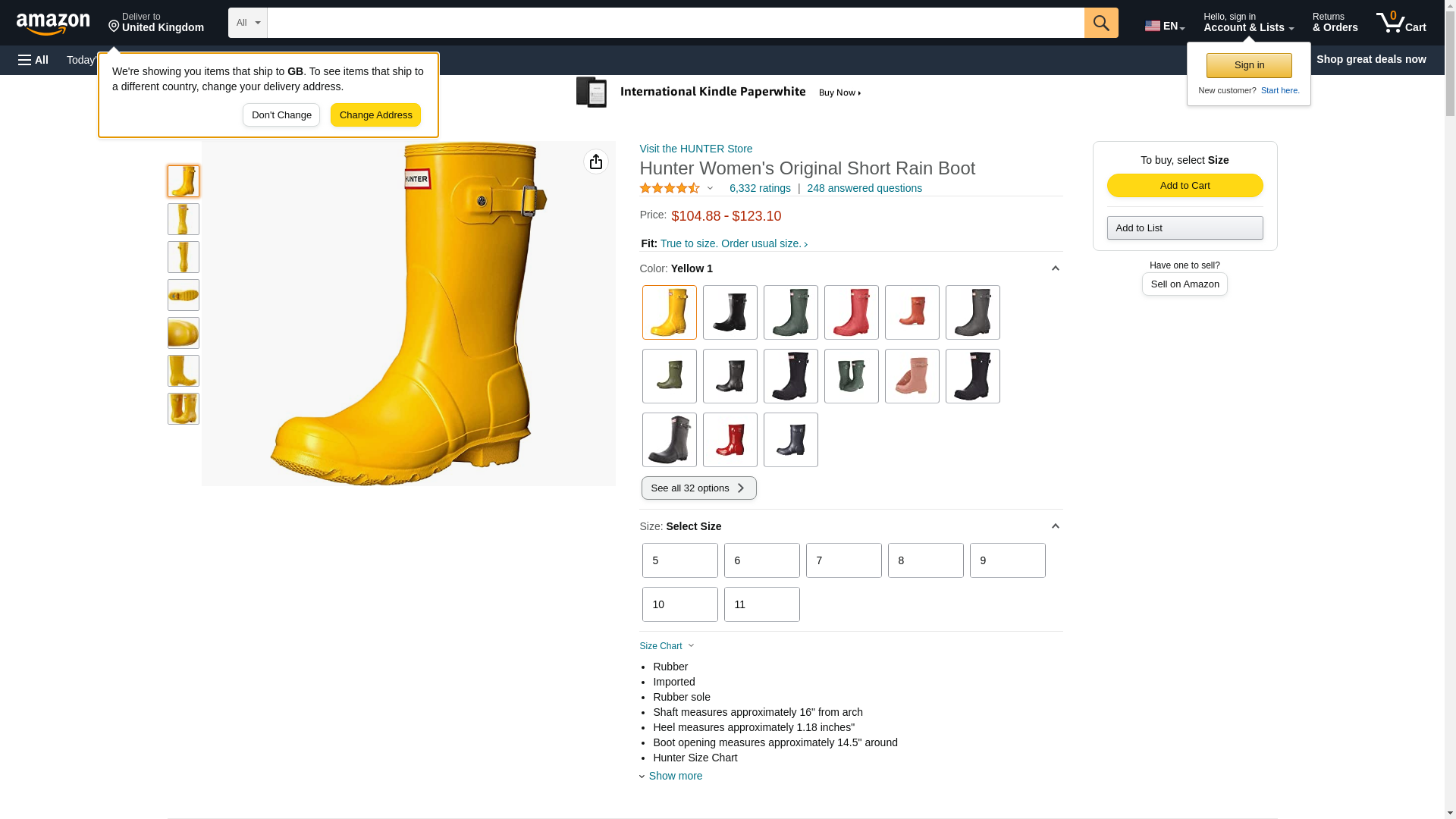Select the bright red boot color swatch
The height and width of the screenshot is (819, 1456).
click(730, 440)
